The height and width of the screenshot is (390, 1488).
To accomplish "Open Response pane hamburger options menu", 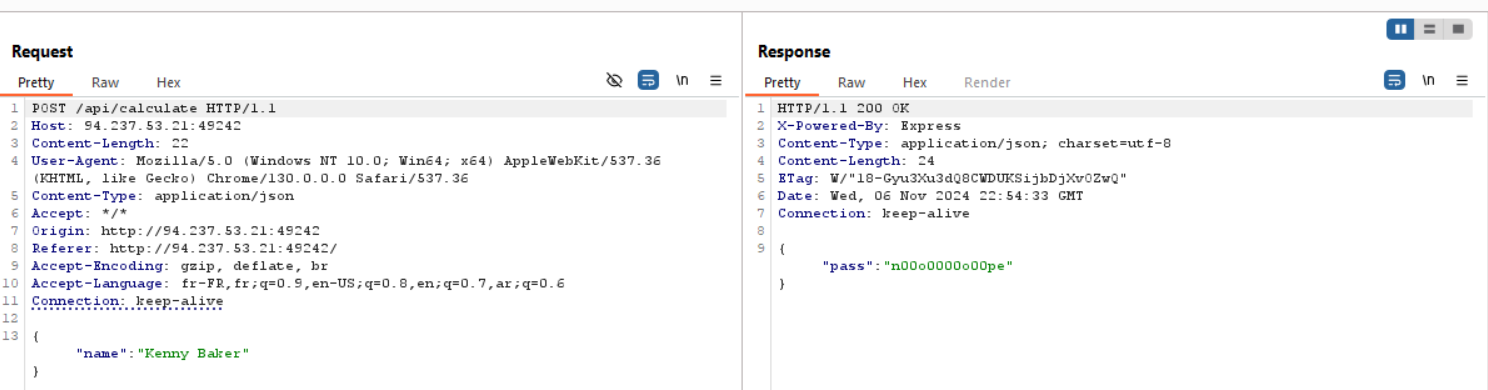I will click(1462, 80).
